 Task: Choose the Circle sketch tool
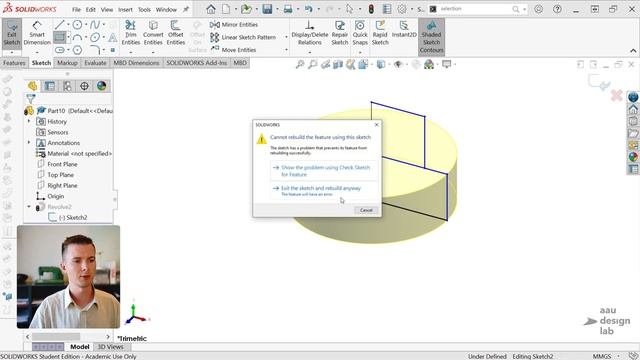[x=77, y=25]
